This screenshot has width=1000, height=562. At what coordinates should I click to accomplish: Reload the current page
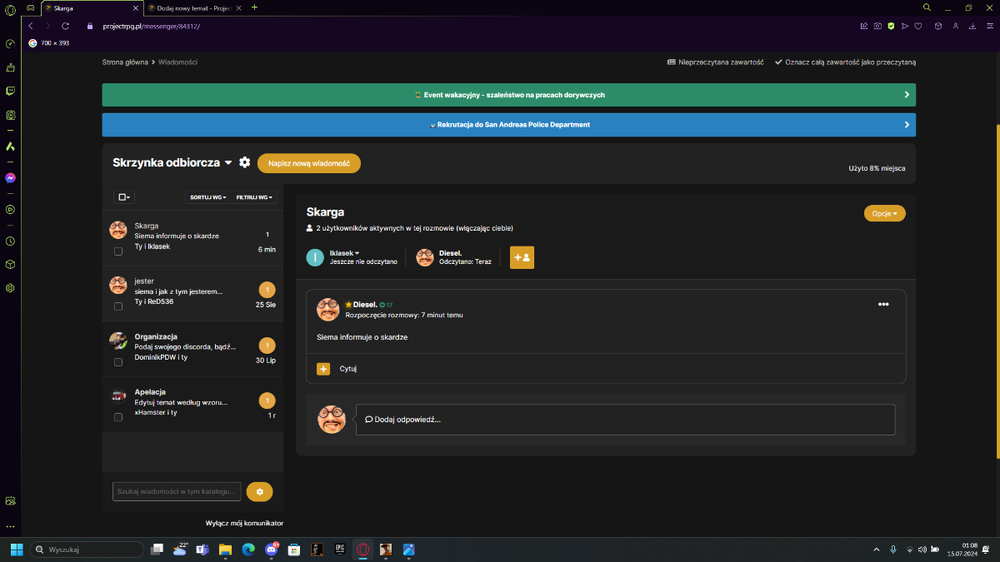pyautogui.click(x=65, y=26)
